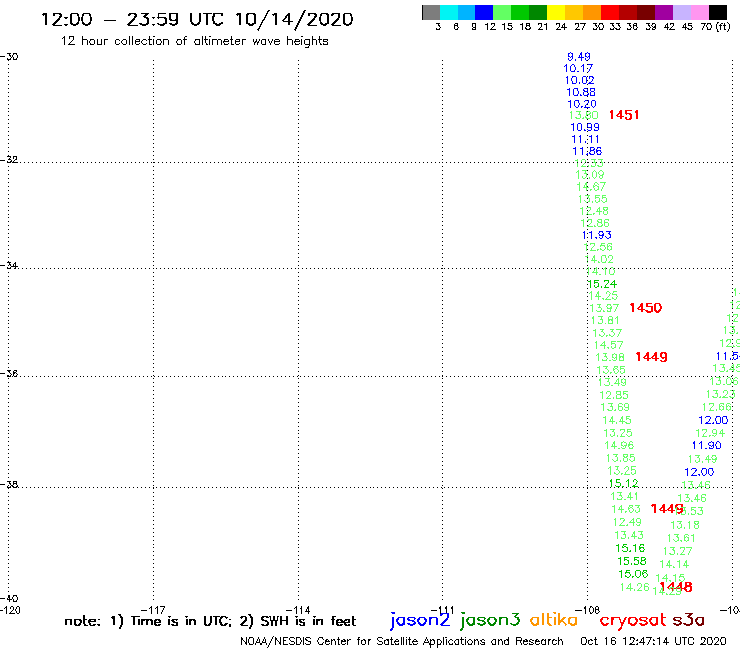Click the wave height value 10.88

(581, 92)
